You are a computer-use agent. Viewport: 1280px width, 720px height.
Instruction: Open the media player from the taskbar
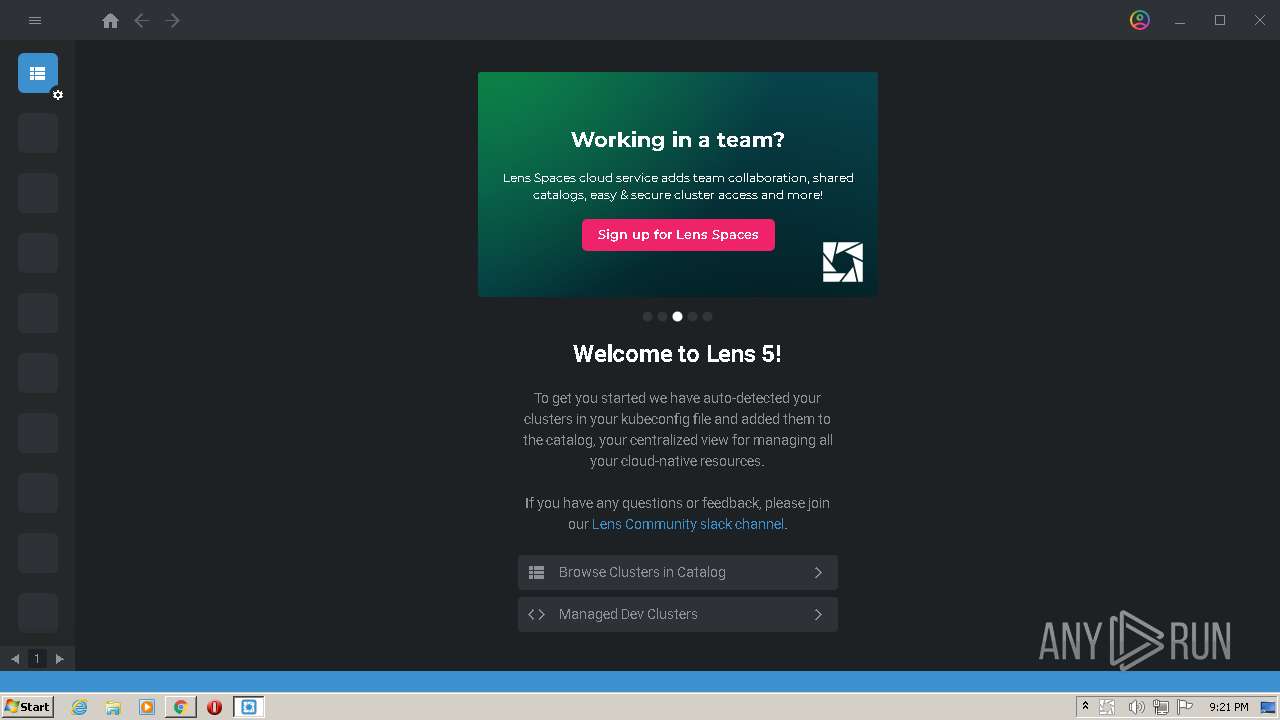pos(147,707)
